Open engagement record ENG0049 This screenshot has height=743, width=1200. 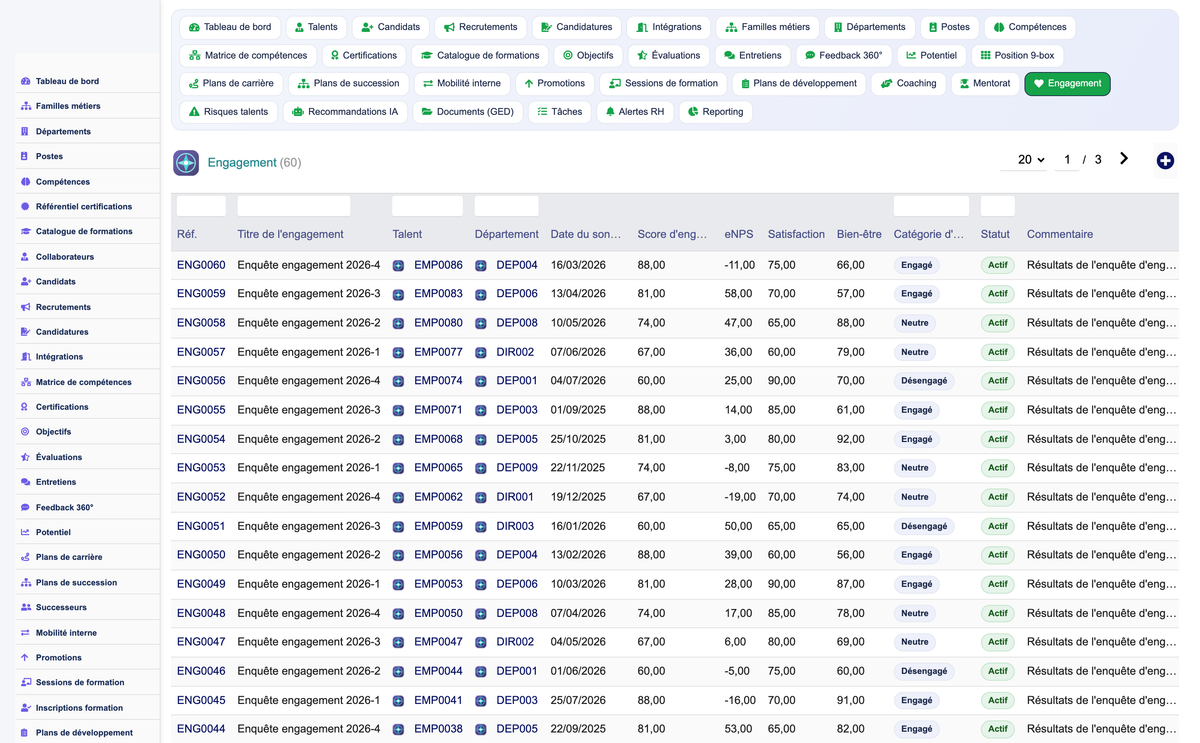pos(201,585)
